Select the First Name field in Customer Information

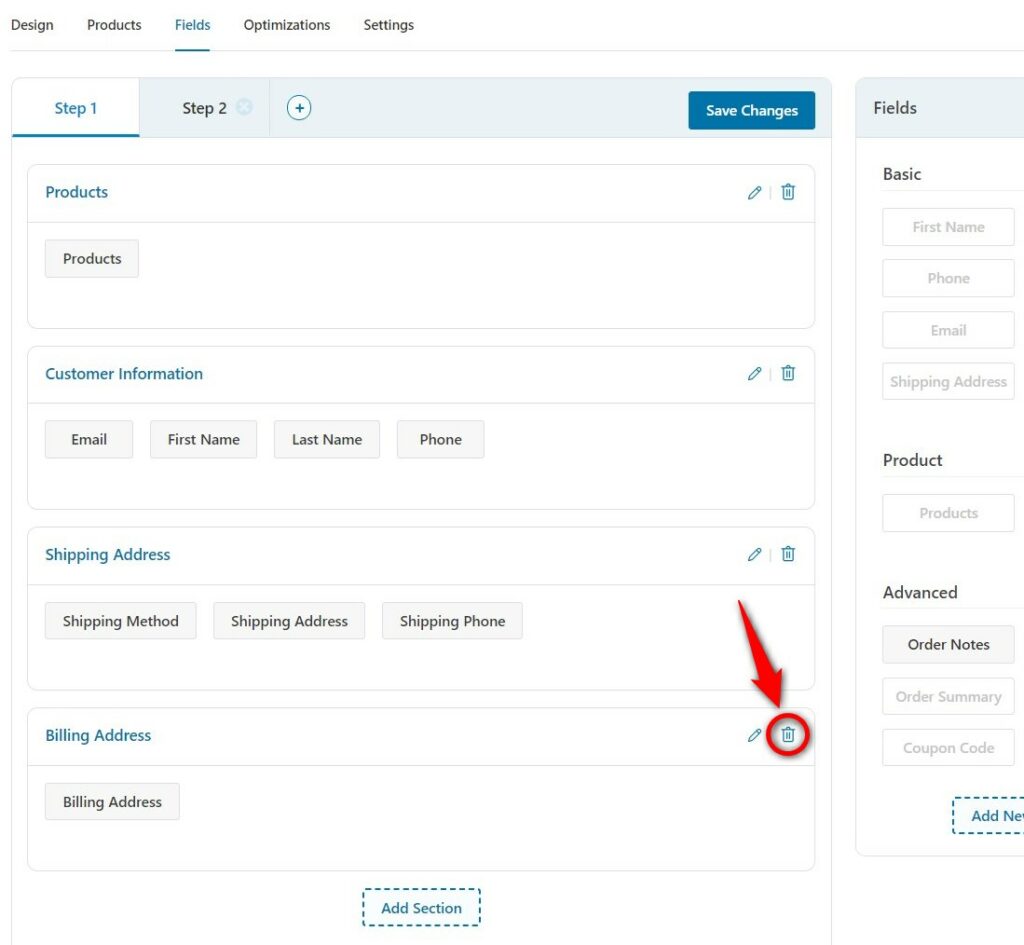tap(204, 440)
